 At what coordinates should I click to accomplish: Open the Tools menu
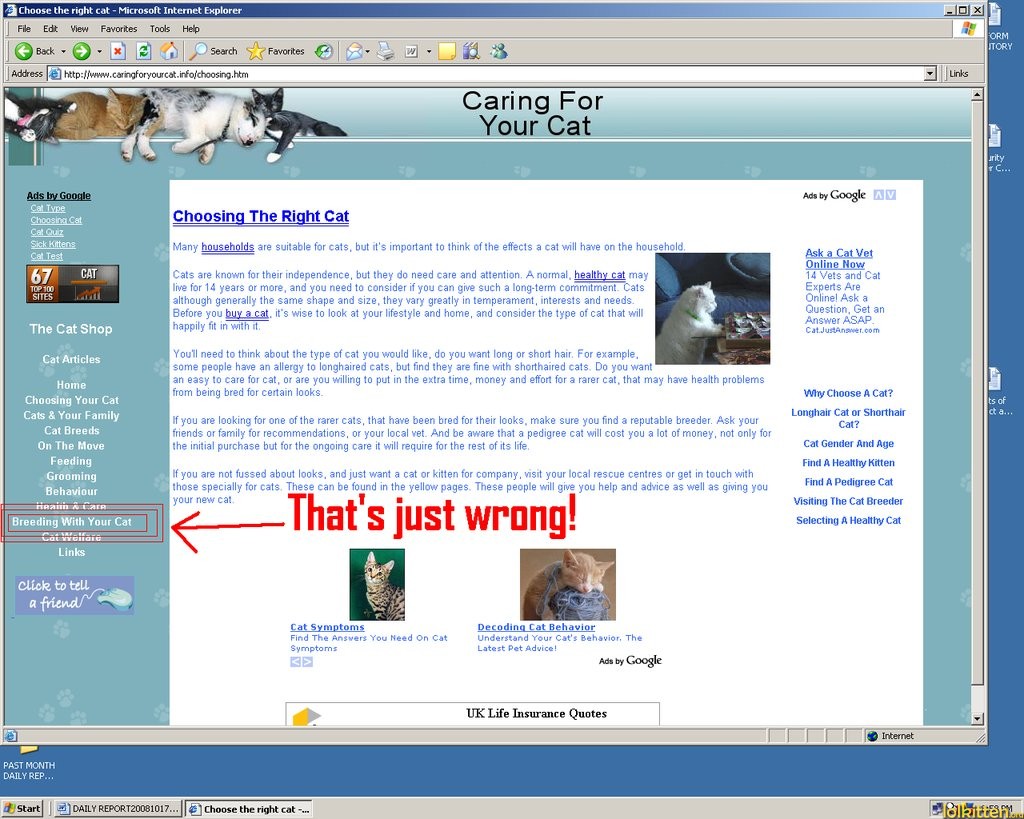point(160,29)
